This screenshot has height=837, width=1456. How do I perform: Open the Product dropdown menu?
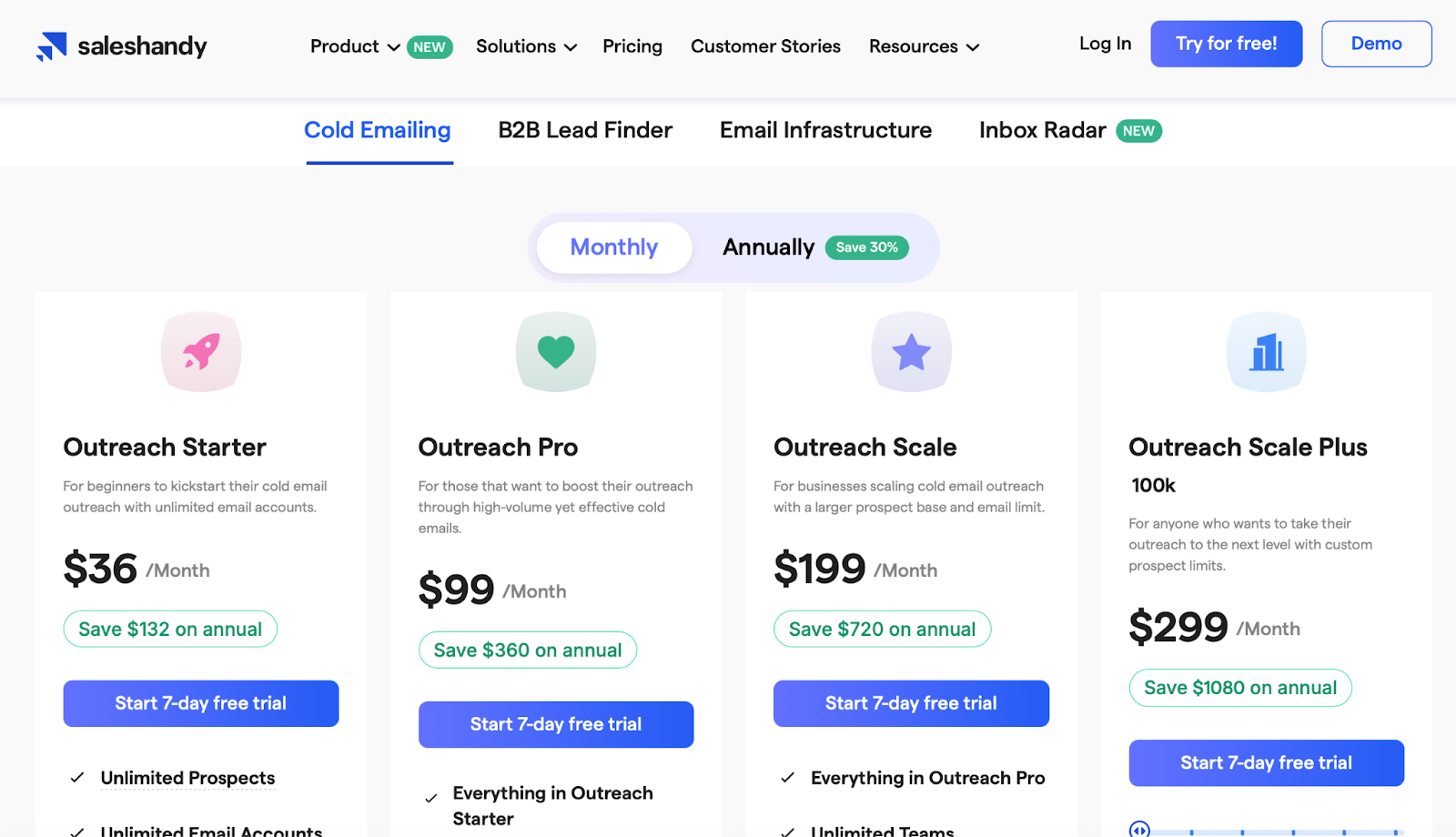[353, 46]
